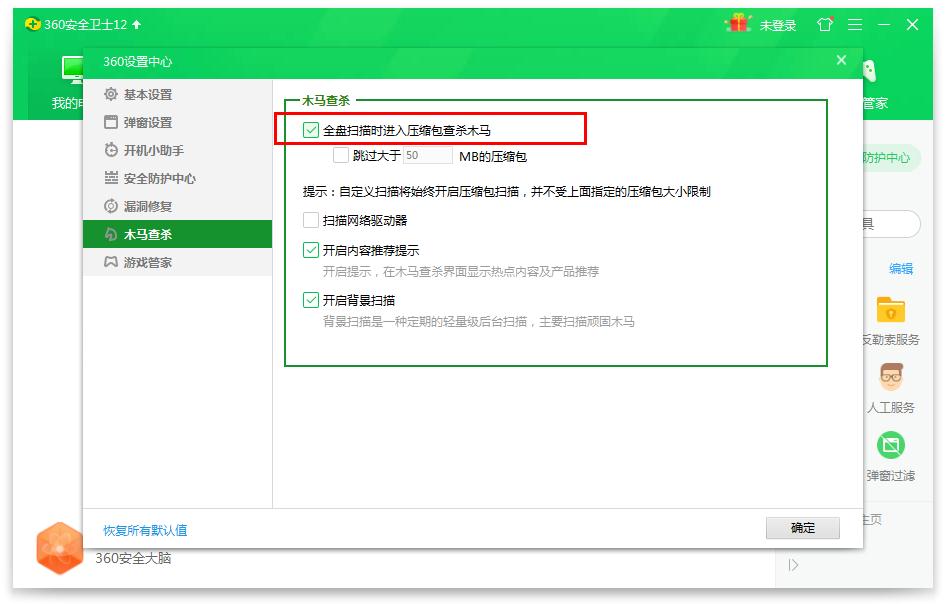Enable skipping compressed packages larger than 50MB
Screen dimensions: 946x604
click(x=338, y=157)
